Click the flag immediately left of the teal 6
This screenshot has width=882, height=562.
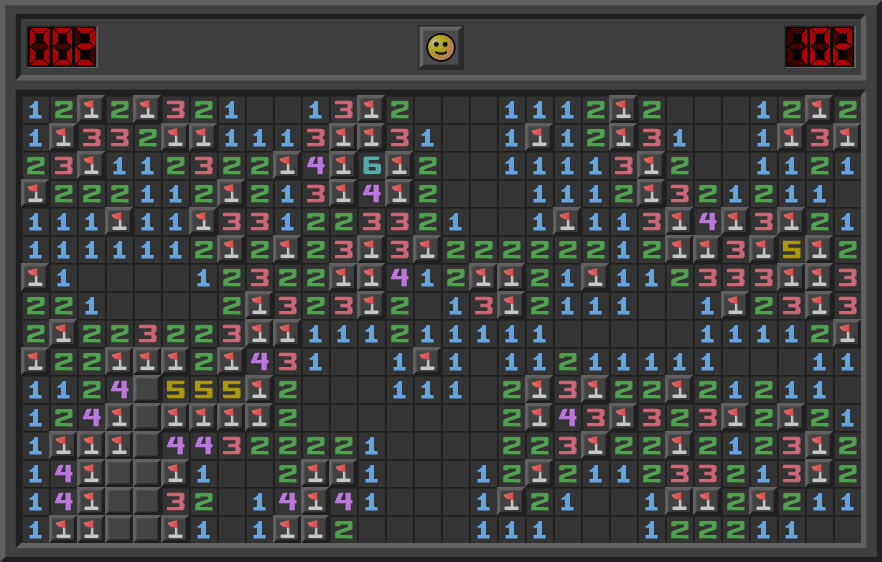point(344,165)
